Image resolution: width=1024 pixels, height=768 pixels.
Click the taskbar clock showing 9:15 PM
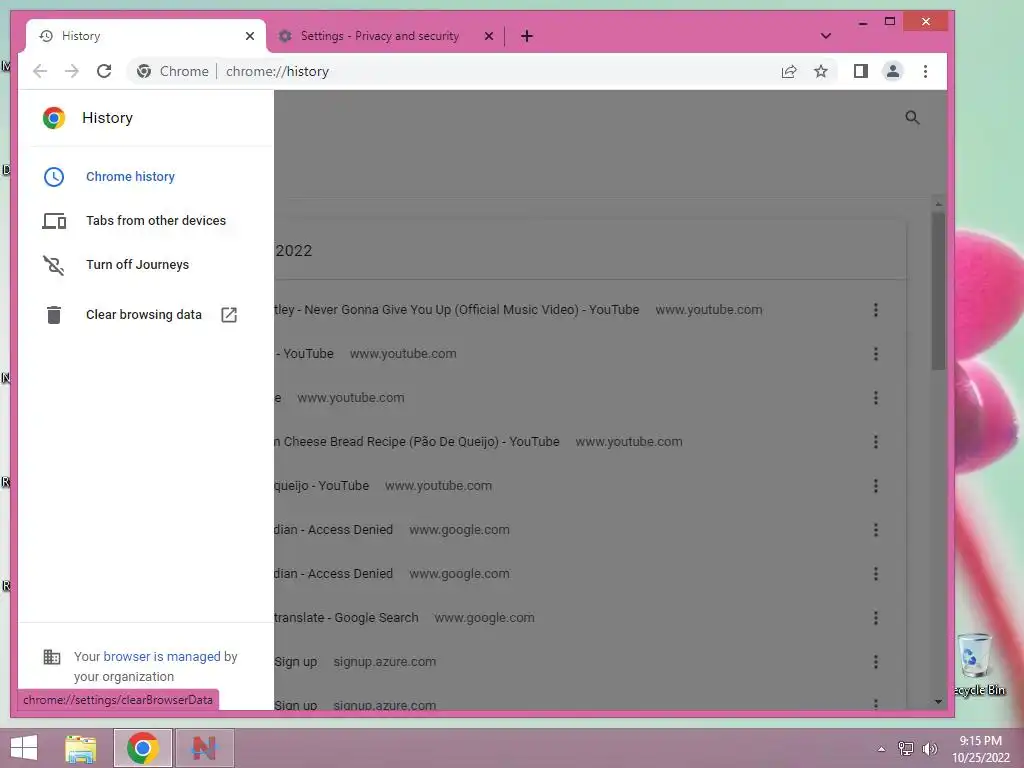pos(980,749)
